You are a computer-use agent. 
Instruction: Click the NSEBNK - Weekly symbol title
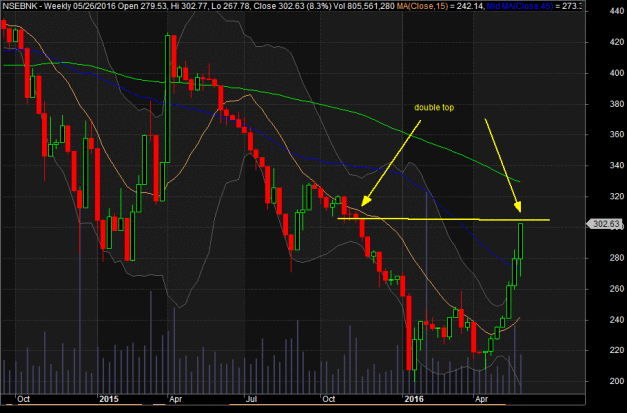click(x=35, y=6)
